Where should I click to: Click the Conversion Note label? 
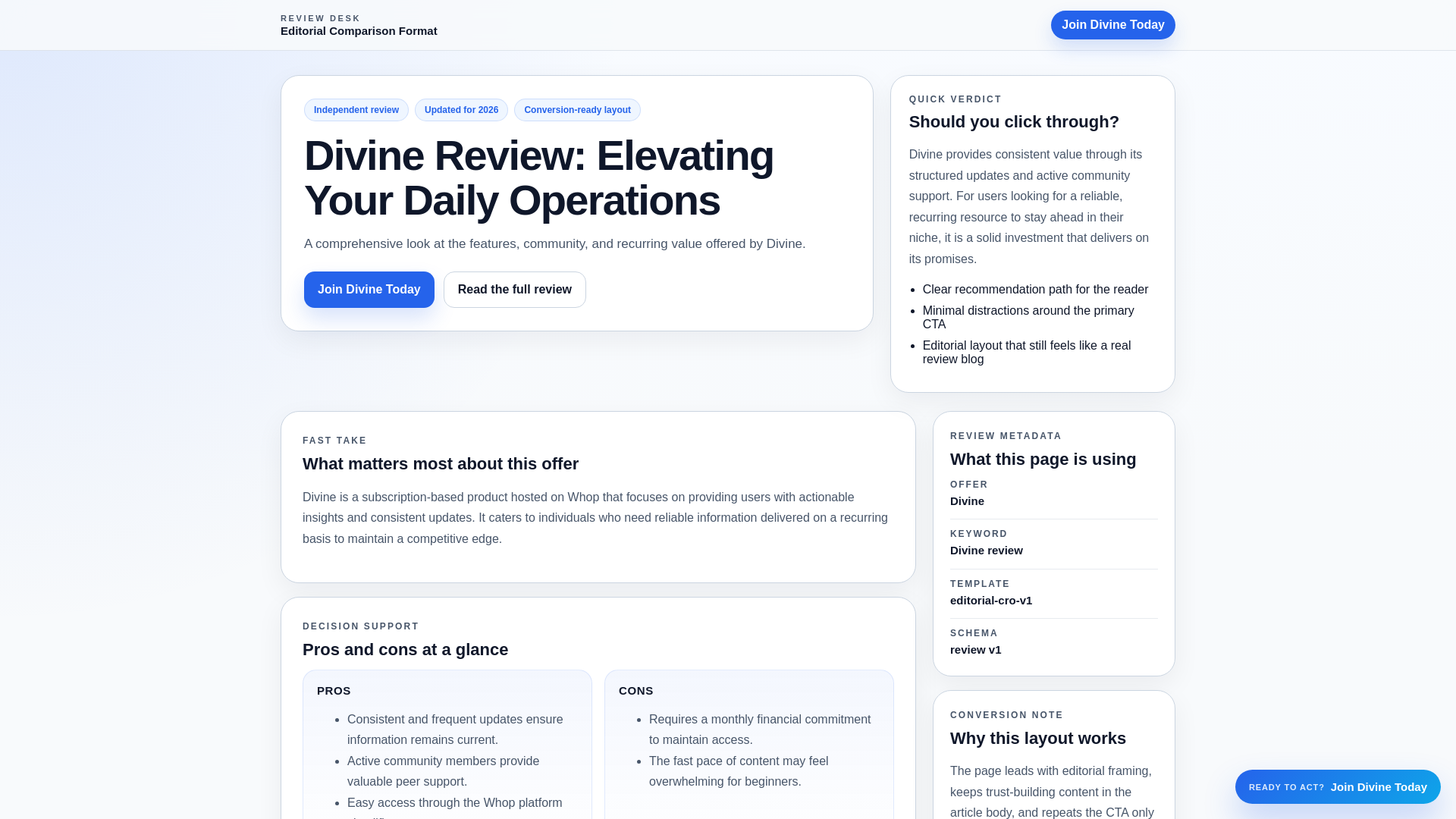point(1007,715)
